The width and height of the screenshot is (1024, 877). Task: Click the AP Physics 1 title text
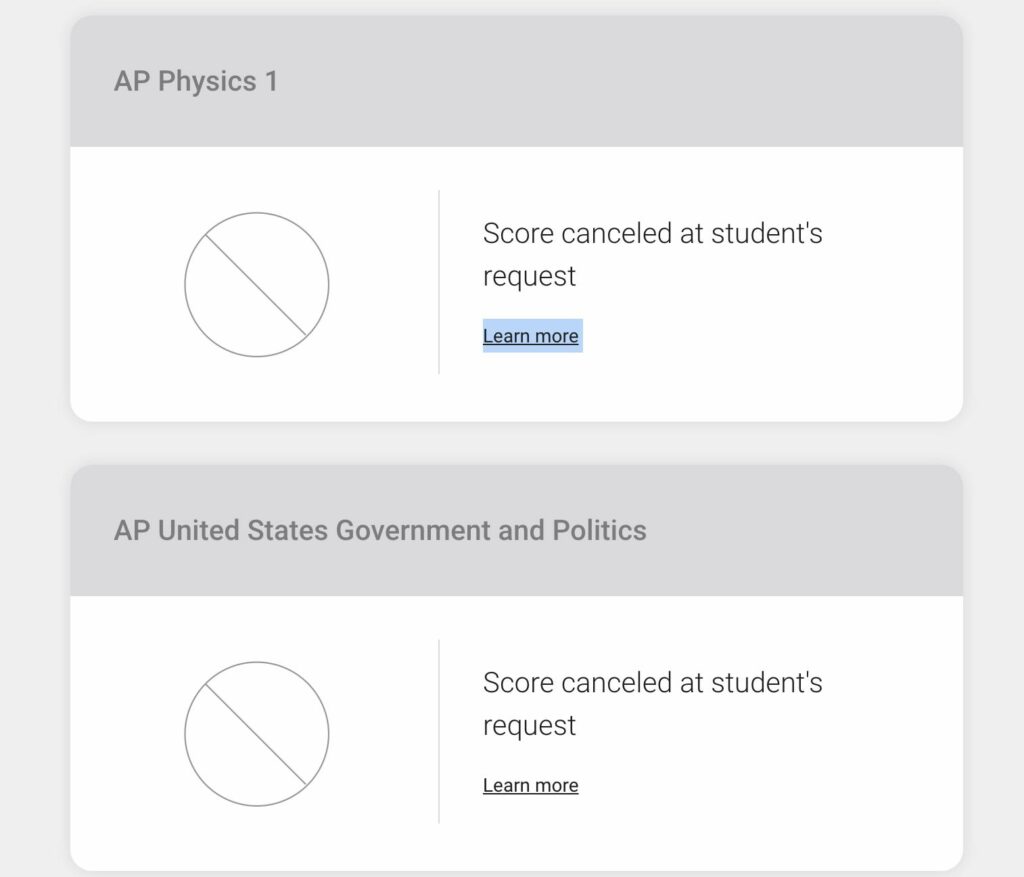point(194,81)
